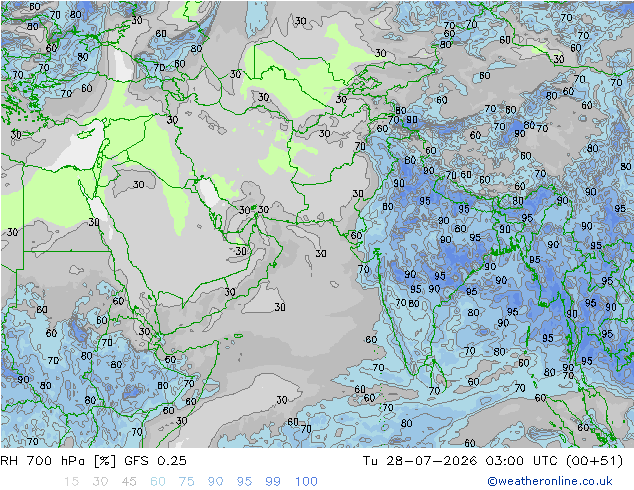Click legend value 99 in the colour scale

coord(273,482)
